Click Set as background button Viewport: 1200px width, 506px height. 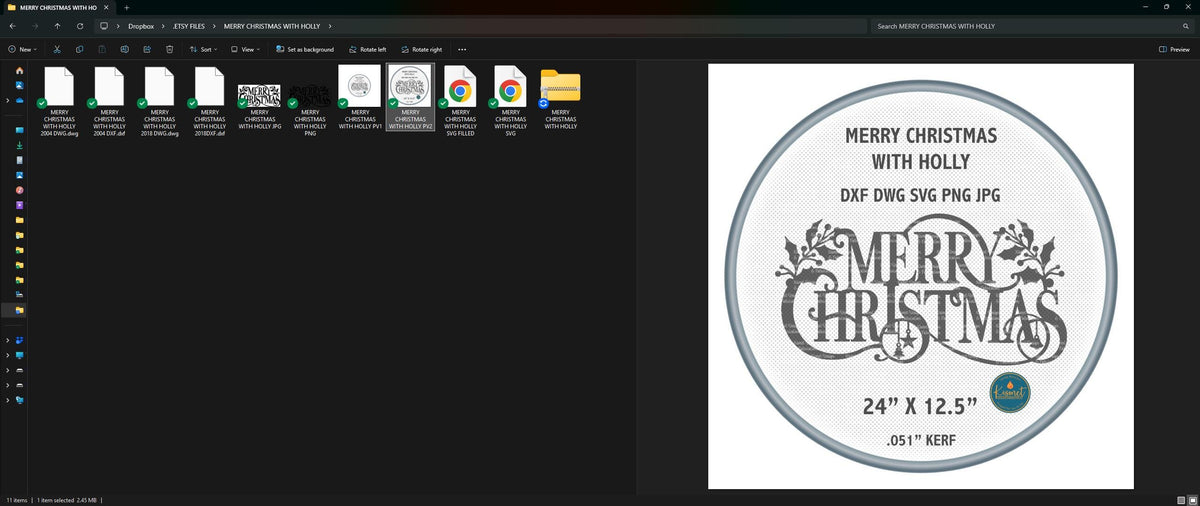pyautogui.click(x=305, y=49)
